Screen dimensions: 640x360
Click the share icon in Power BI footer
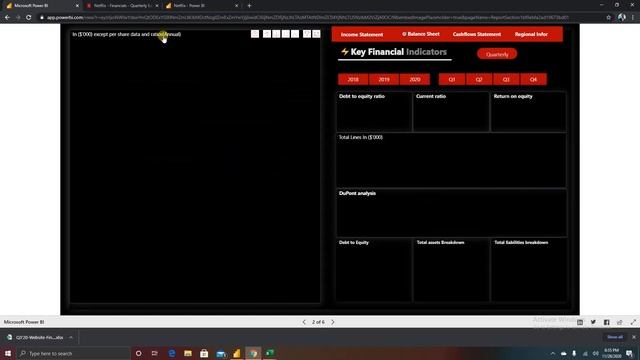(620, 322)
